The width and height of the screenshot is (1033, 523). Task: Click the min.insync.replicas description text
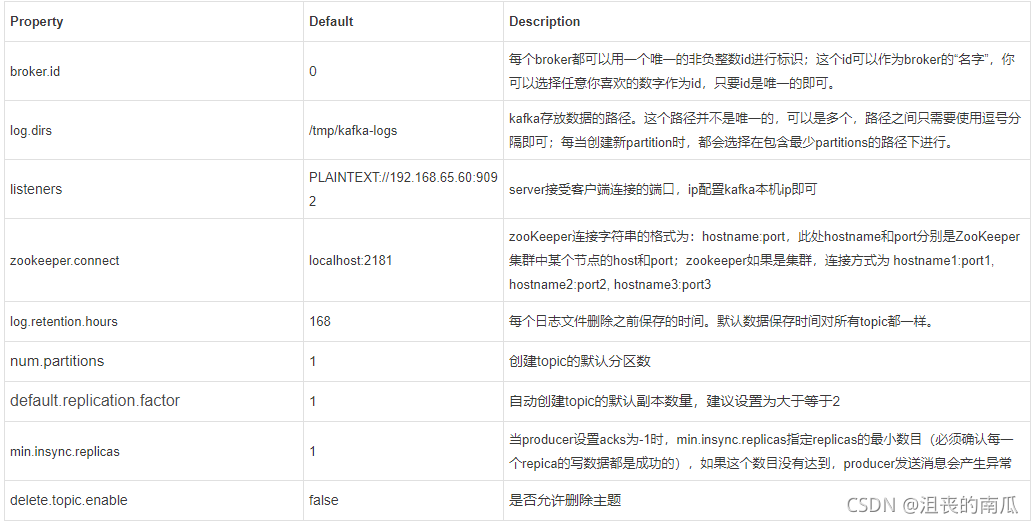click(762, 451)
